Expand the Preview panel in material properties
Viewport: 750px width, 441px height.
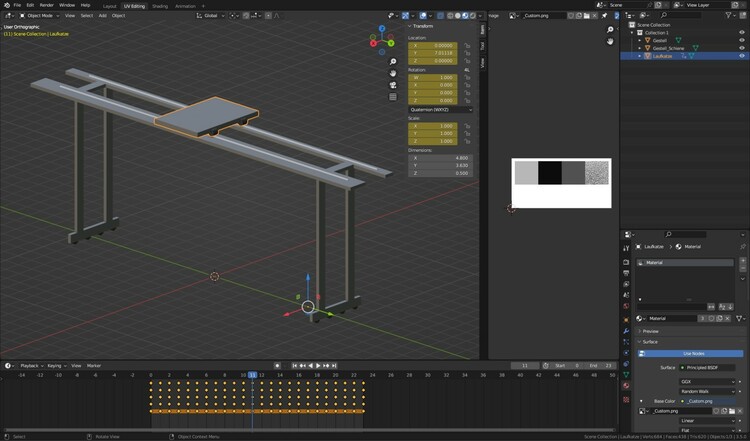651,330
